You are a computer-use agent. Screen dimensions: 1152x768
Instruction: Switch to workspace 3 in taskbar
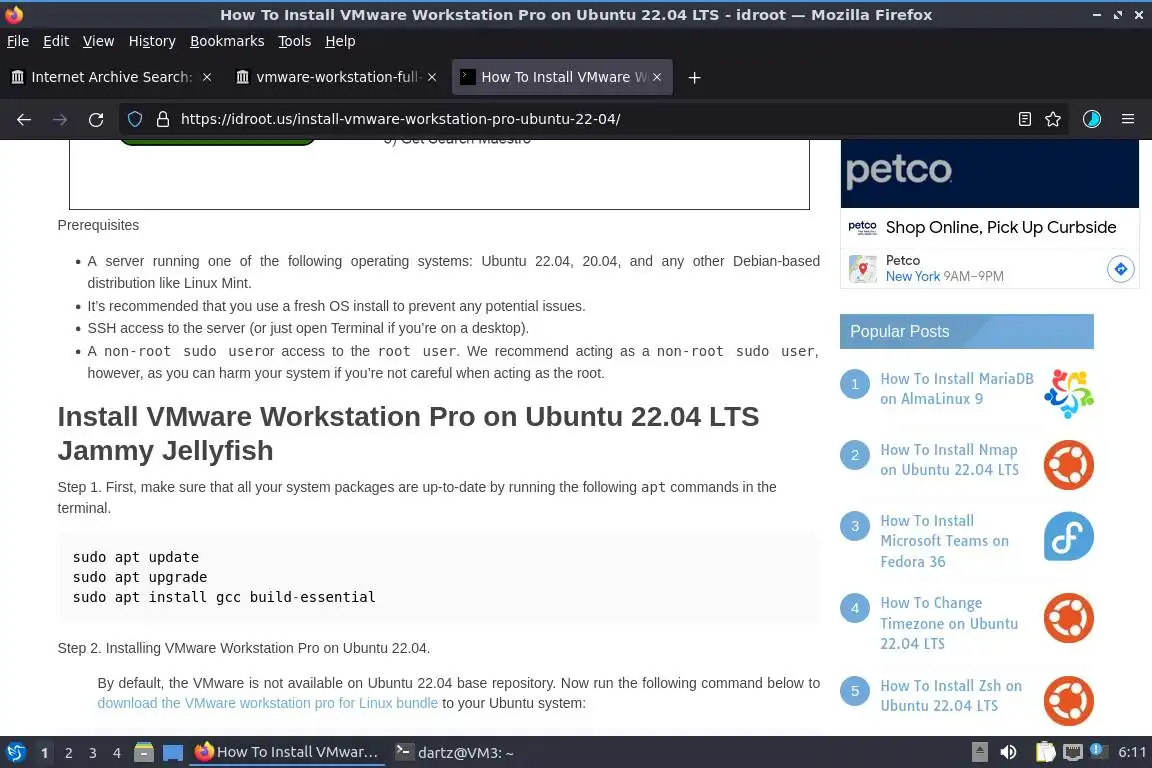tap(93, 753)
